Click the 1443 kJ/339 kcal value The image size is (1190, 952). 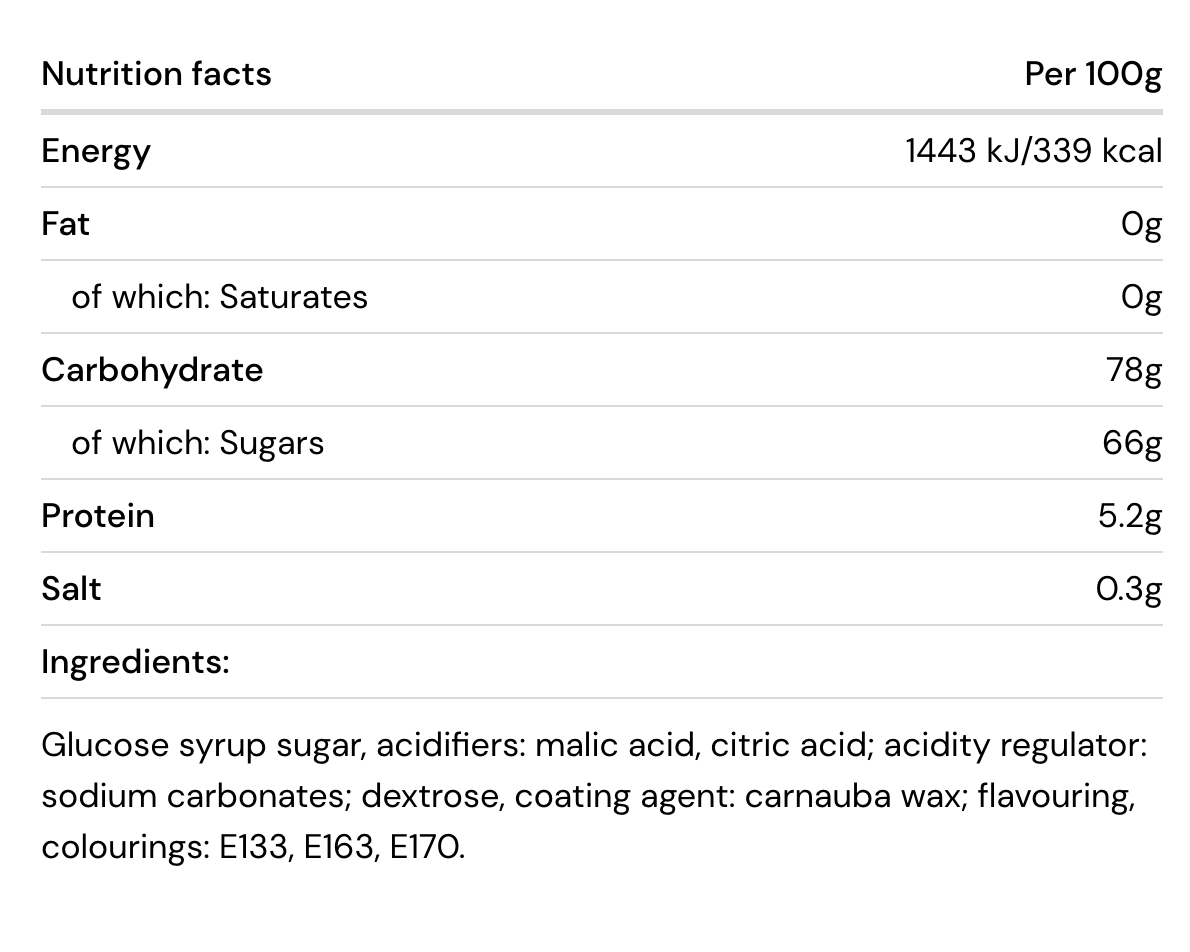(1034, 150)
